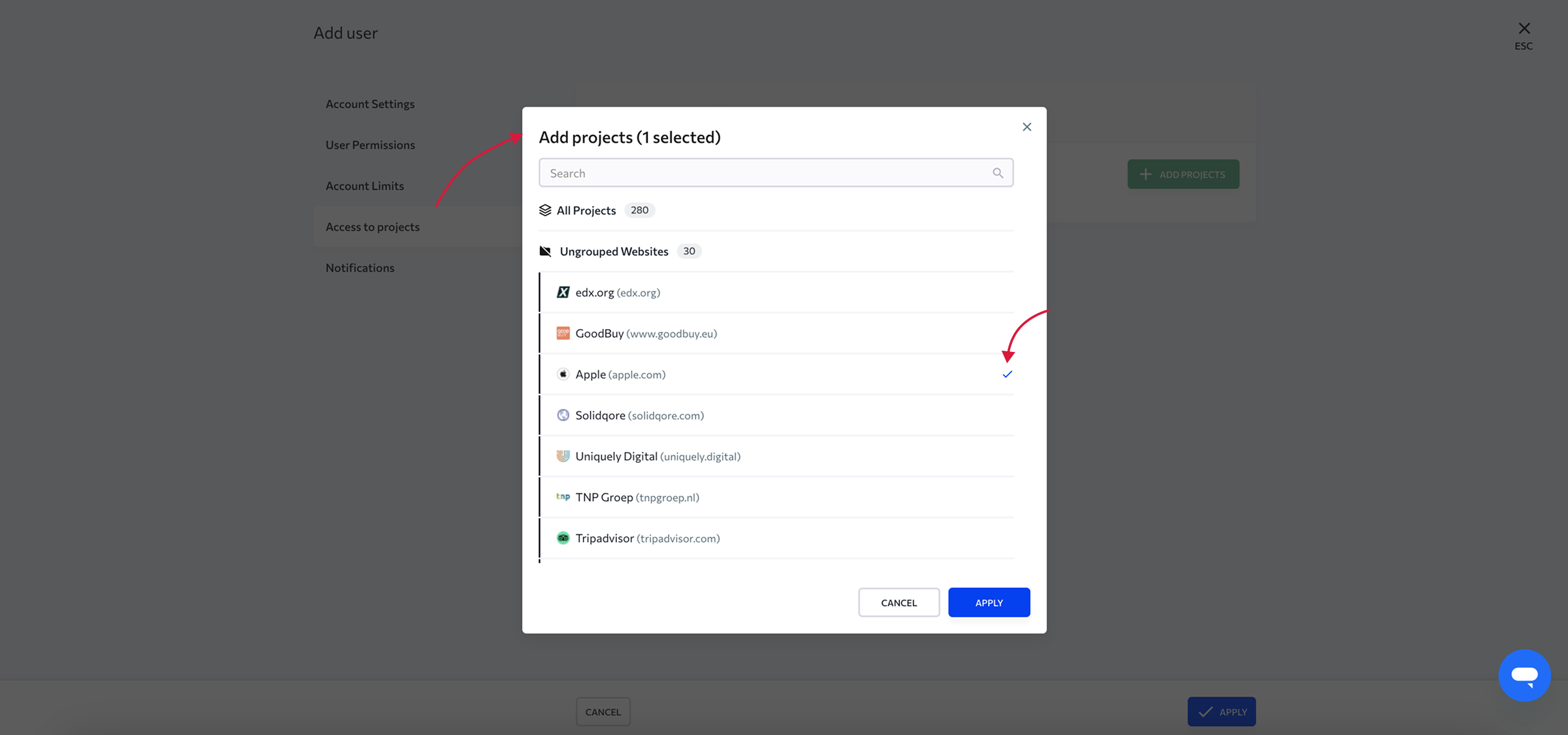Open the Account Limits section
Screen dimensions: 1568x735
(x=365, y=186)
